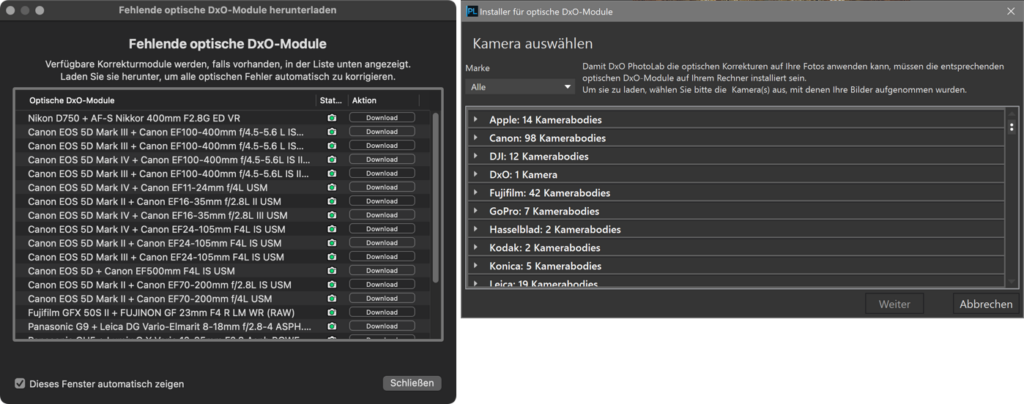Open the Marke dropdown showing 'Alle'
The image size is (1024, 404).
point(520,87)
